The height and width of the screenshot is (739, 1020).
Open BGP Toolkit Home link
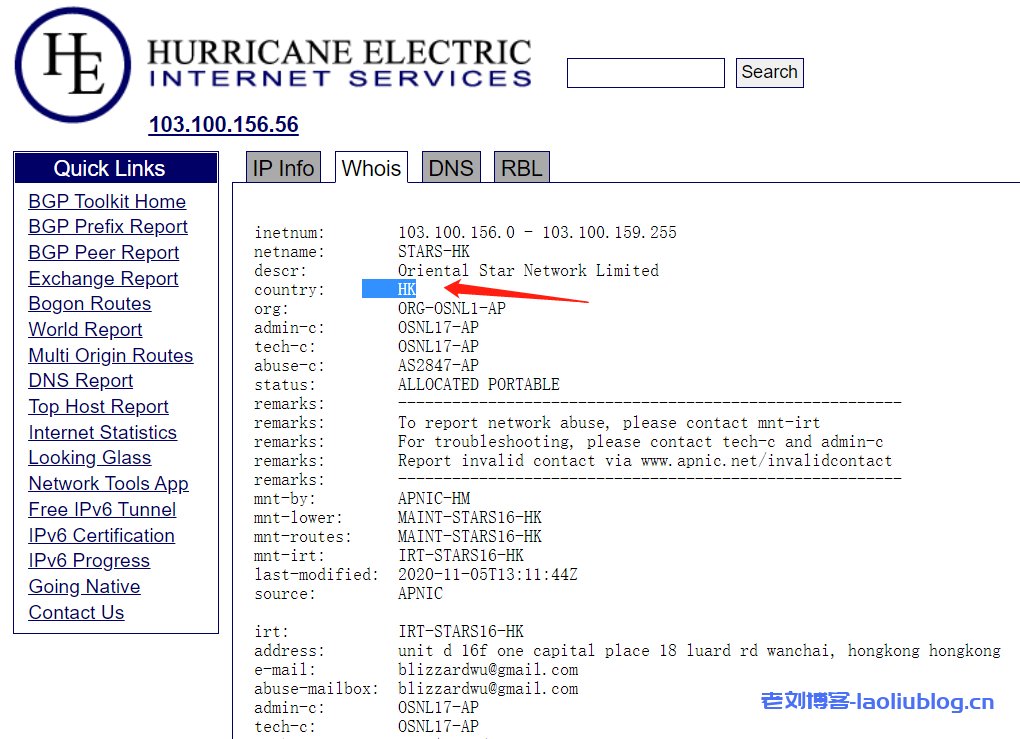point(107,201)
